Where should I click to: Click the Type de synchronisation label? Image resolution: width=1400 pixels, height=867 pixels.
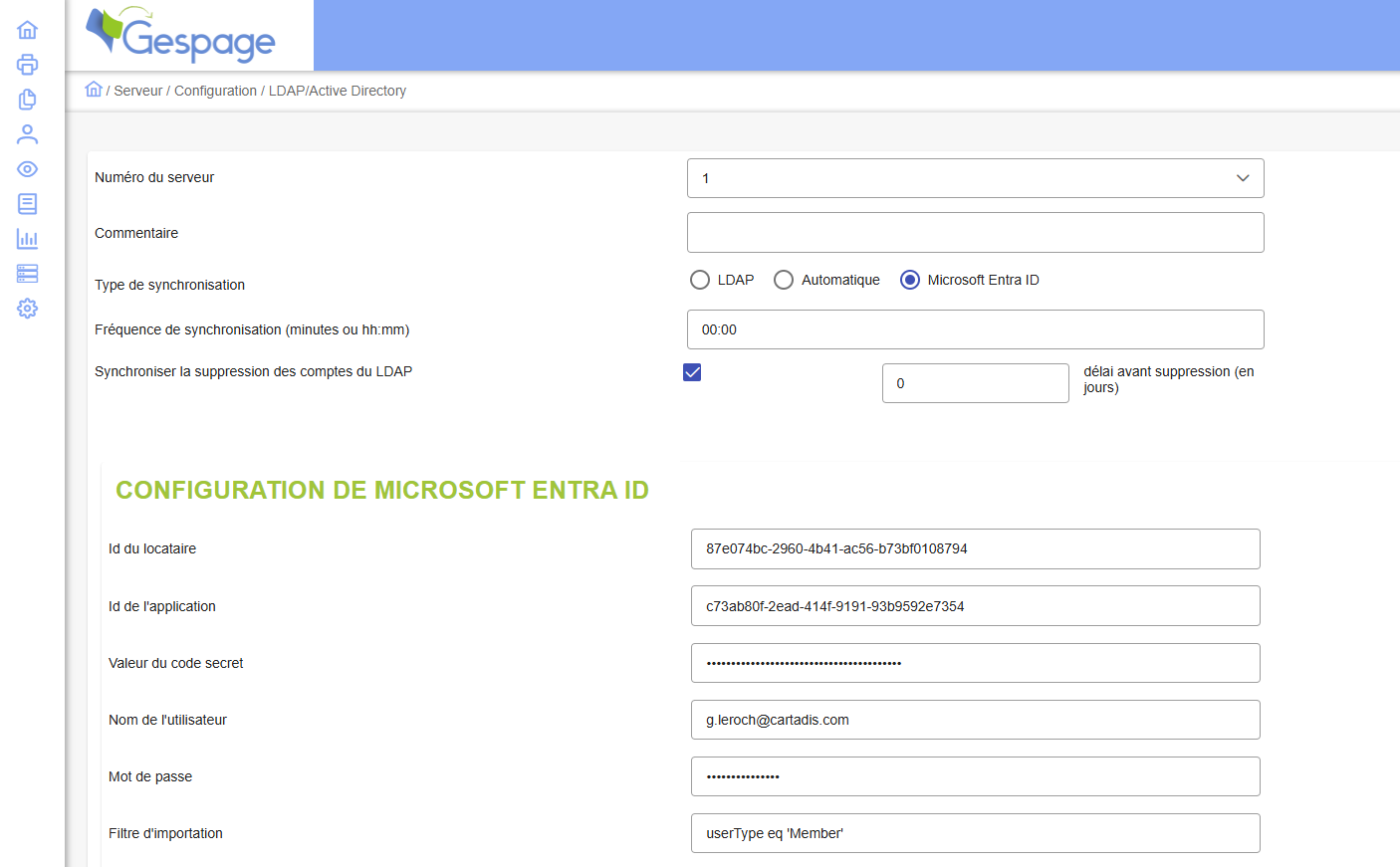coord(169,285)
